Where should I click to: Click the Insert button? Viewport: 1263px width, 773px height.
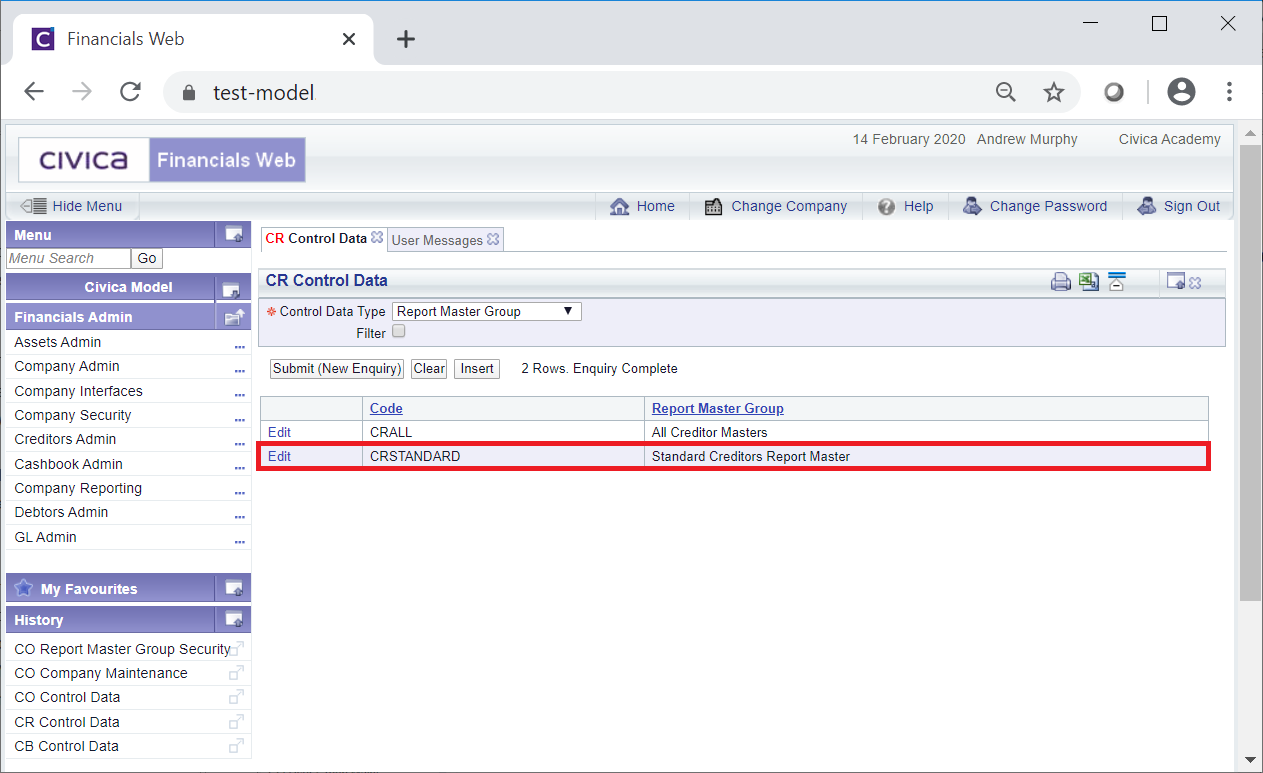[477, 368]
